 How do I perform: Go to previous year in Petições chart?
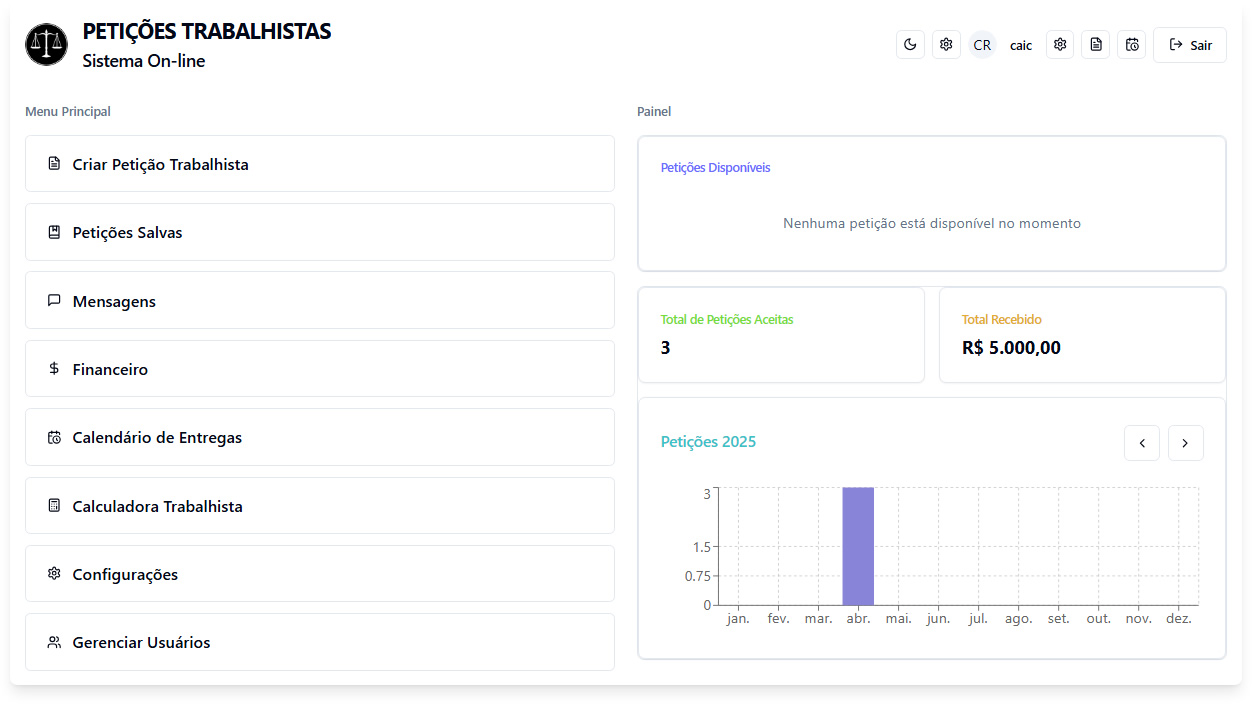point(1142,443)
